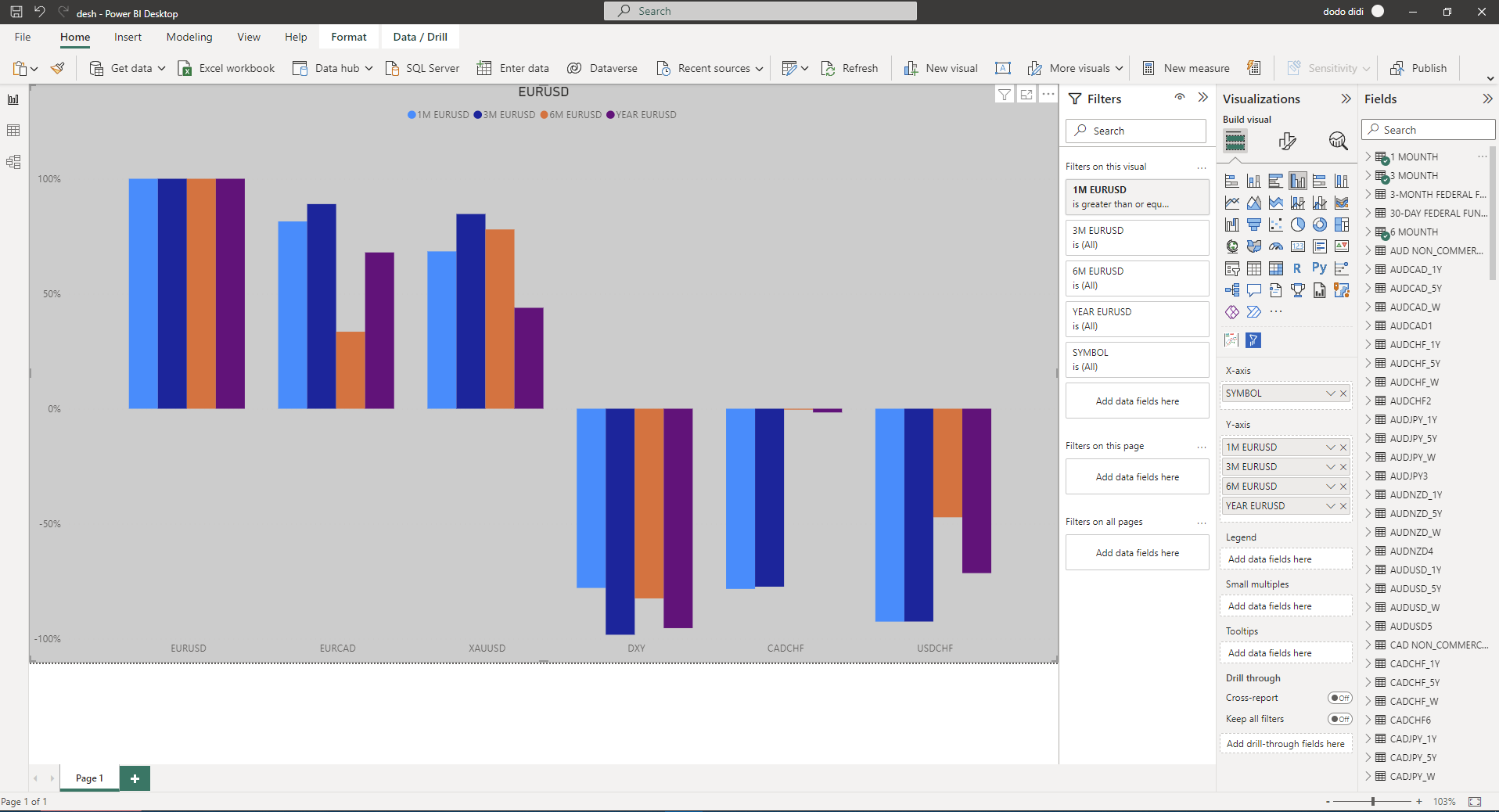Toggle Cross-report drill through switch
This screenshot has width=1499, height=812.
click(1340, 698)
